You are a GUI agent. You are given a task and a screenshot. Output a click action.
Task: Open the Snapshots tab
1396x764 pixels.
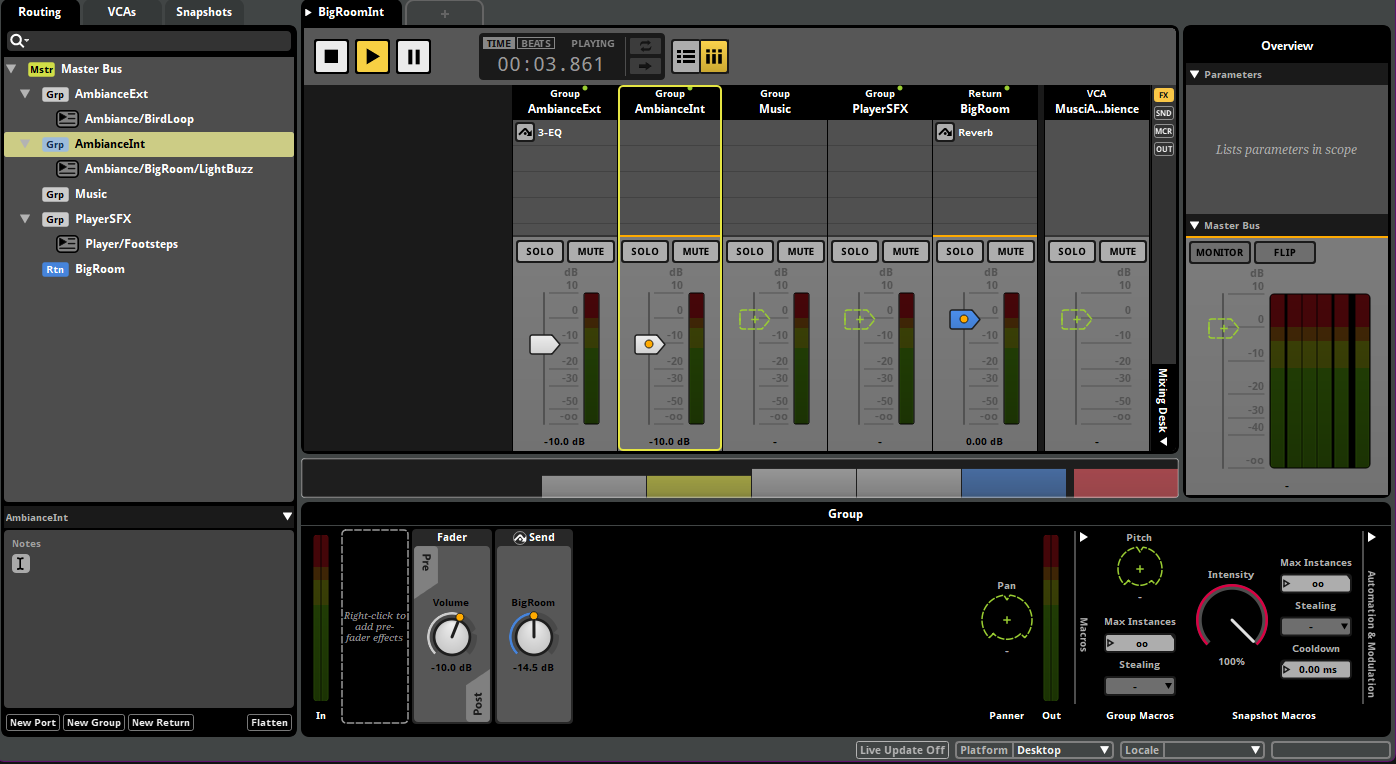(204, 12)
